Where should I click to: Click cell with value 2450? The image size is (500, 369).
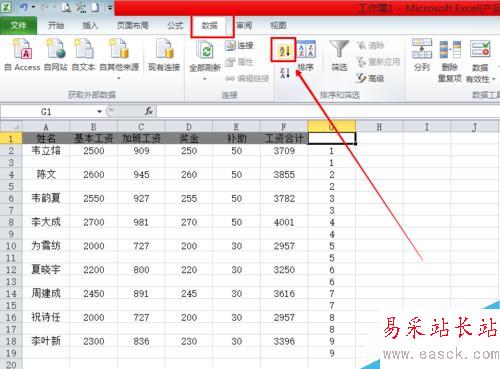(x=93, y=294)
